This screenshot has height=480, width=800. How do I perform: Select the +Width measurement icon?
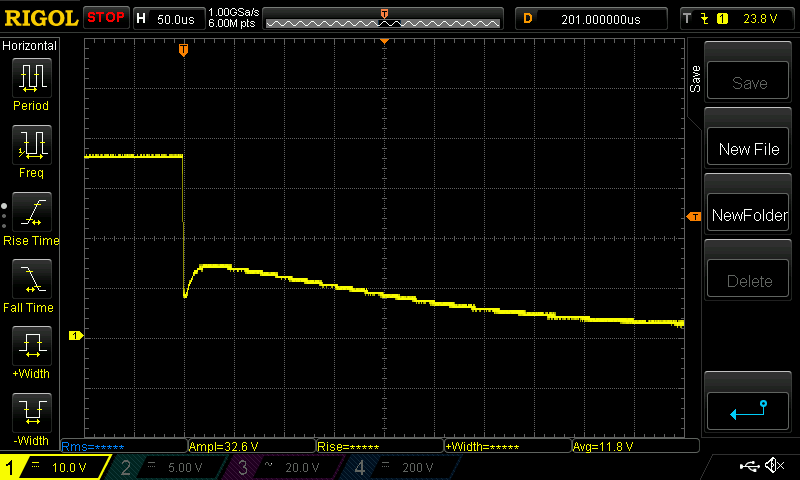click(31, 347)
